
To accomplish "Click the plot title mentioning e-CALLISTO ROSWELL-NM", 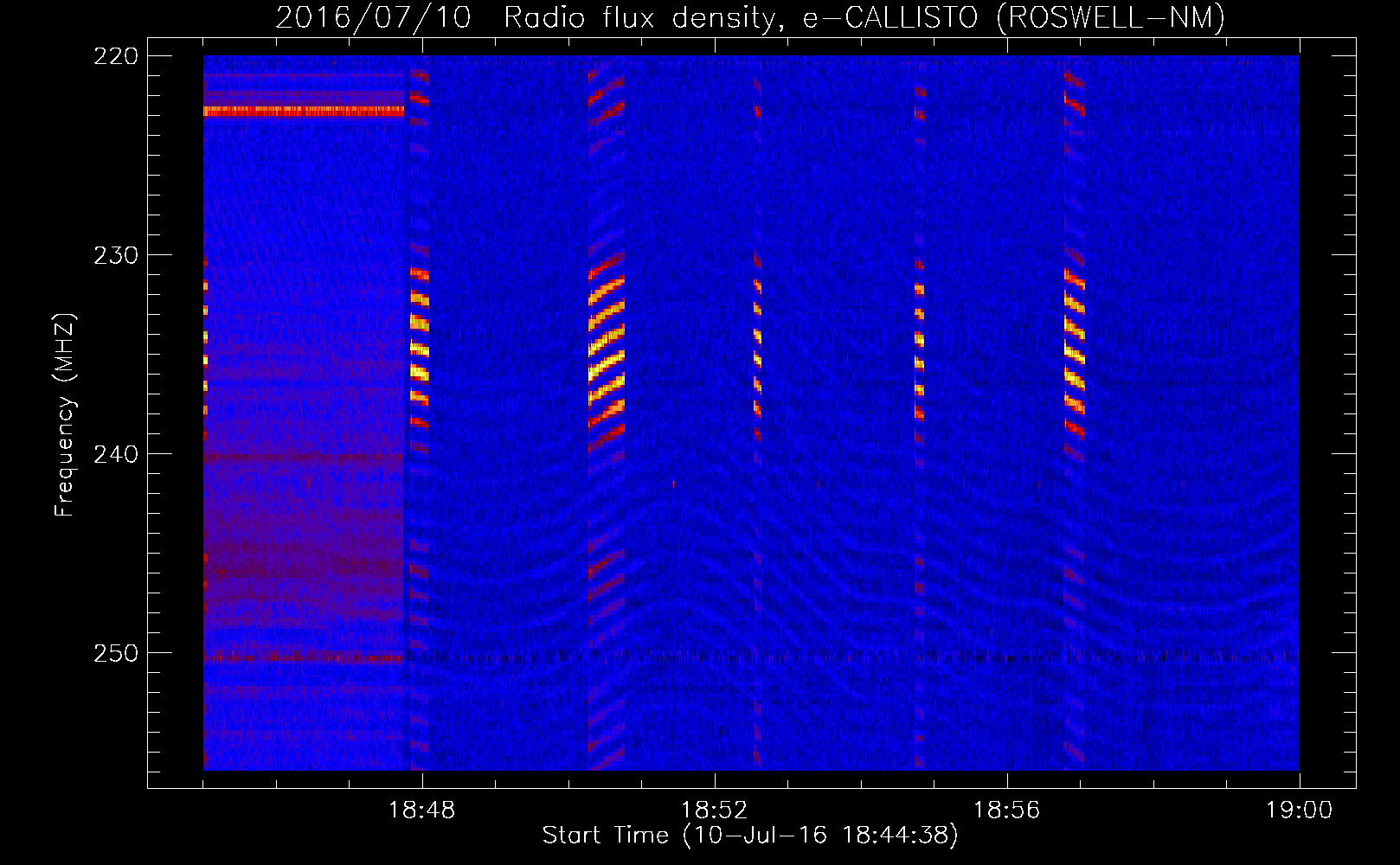I will 750,17.
